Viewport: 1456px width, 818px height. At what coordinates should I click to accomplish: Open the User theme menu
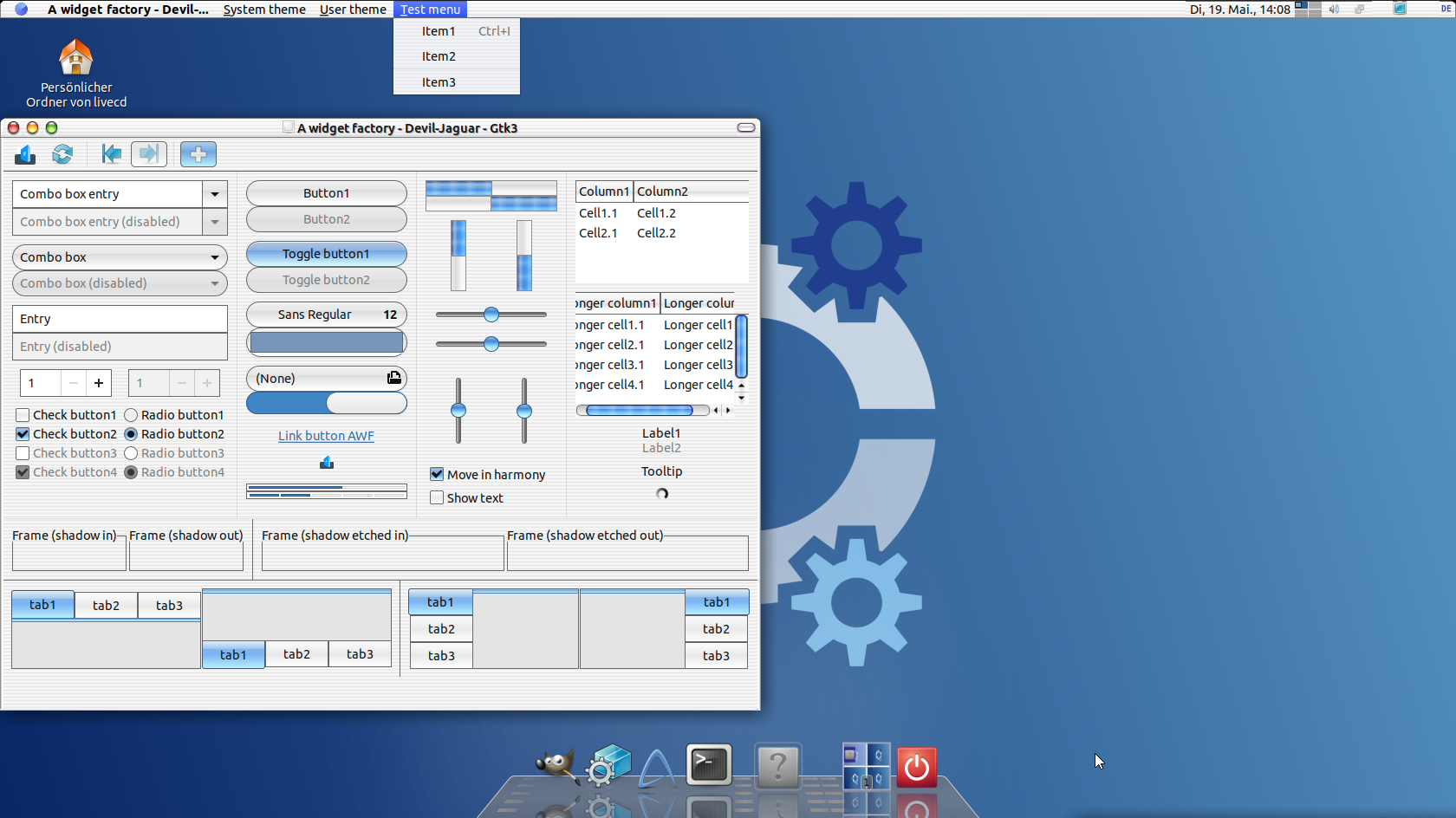(x=353, y=10)
